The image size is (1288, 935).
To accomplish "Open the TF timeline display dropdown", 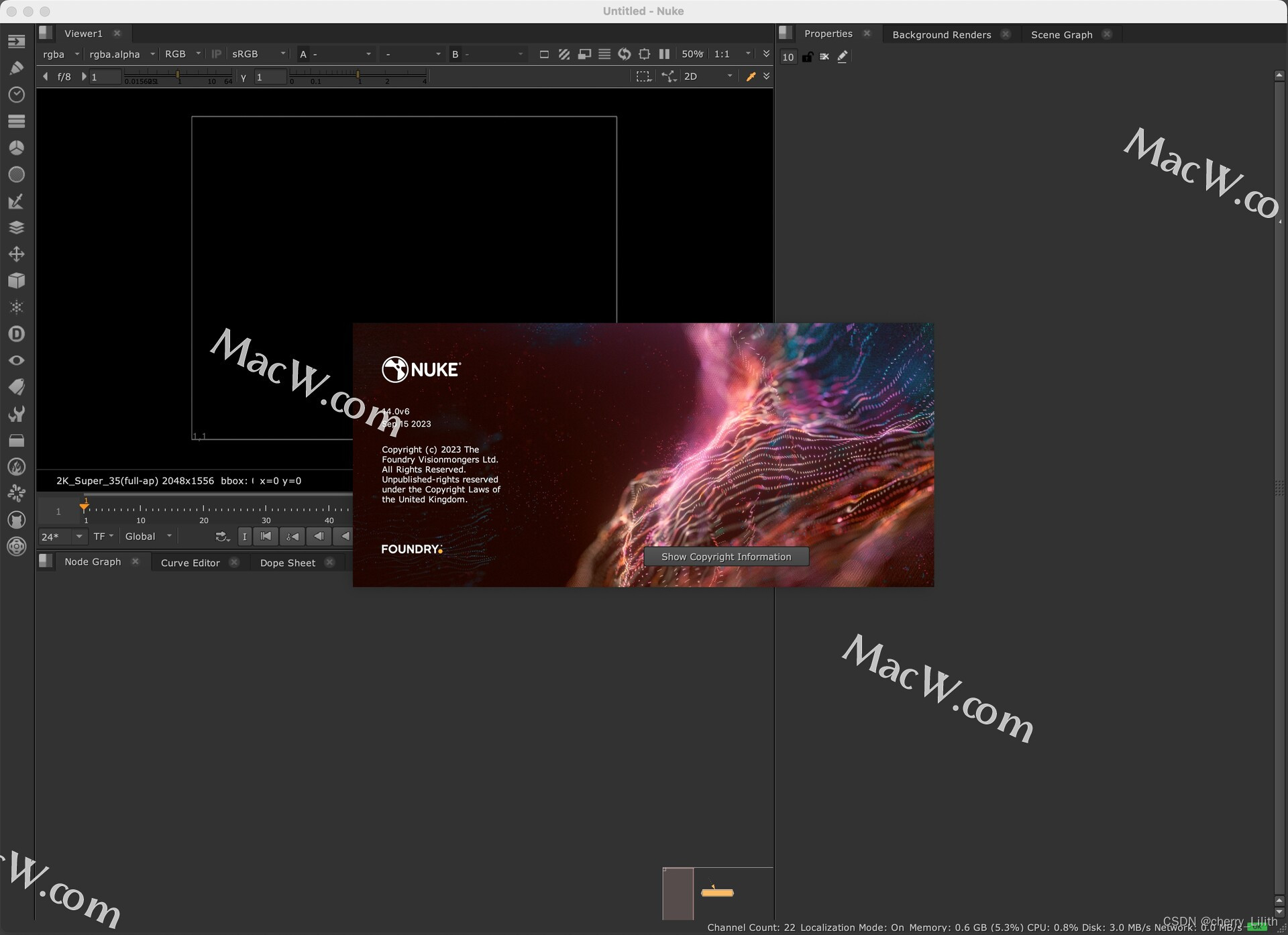I will 103,537.
